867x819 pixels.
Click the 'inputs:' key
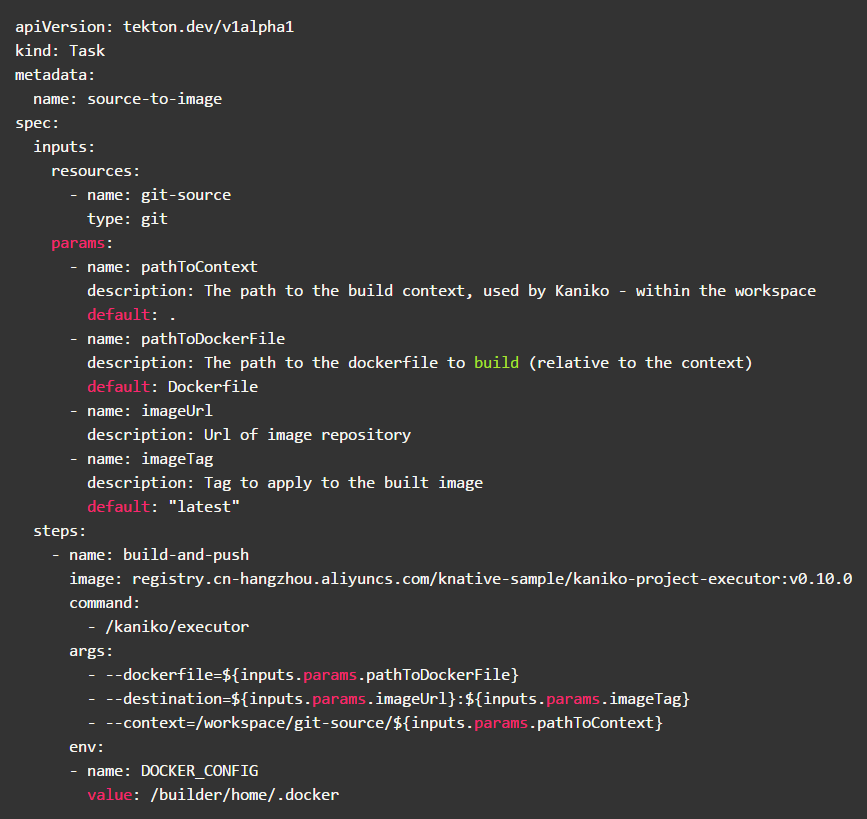pyautogui.click(x=64, y=147)
